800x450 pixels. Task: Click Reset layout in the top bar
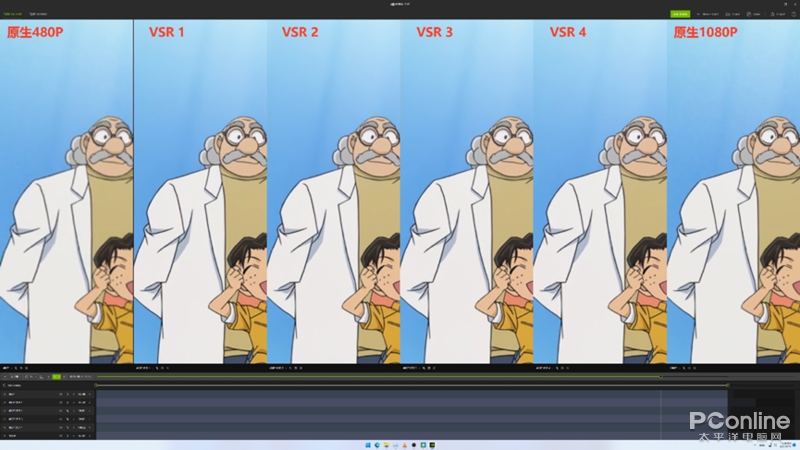pyautogui.click(x=708, y=14)
